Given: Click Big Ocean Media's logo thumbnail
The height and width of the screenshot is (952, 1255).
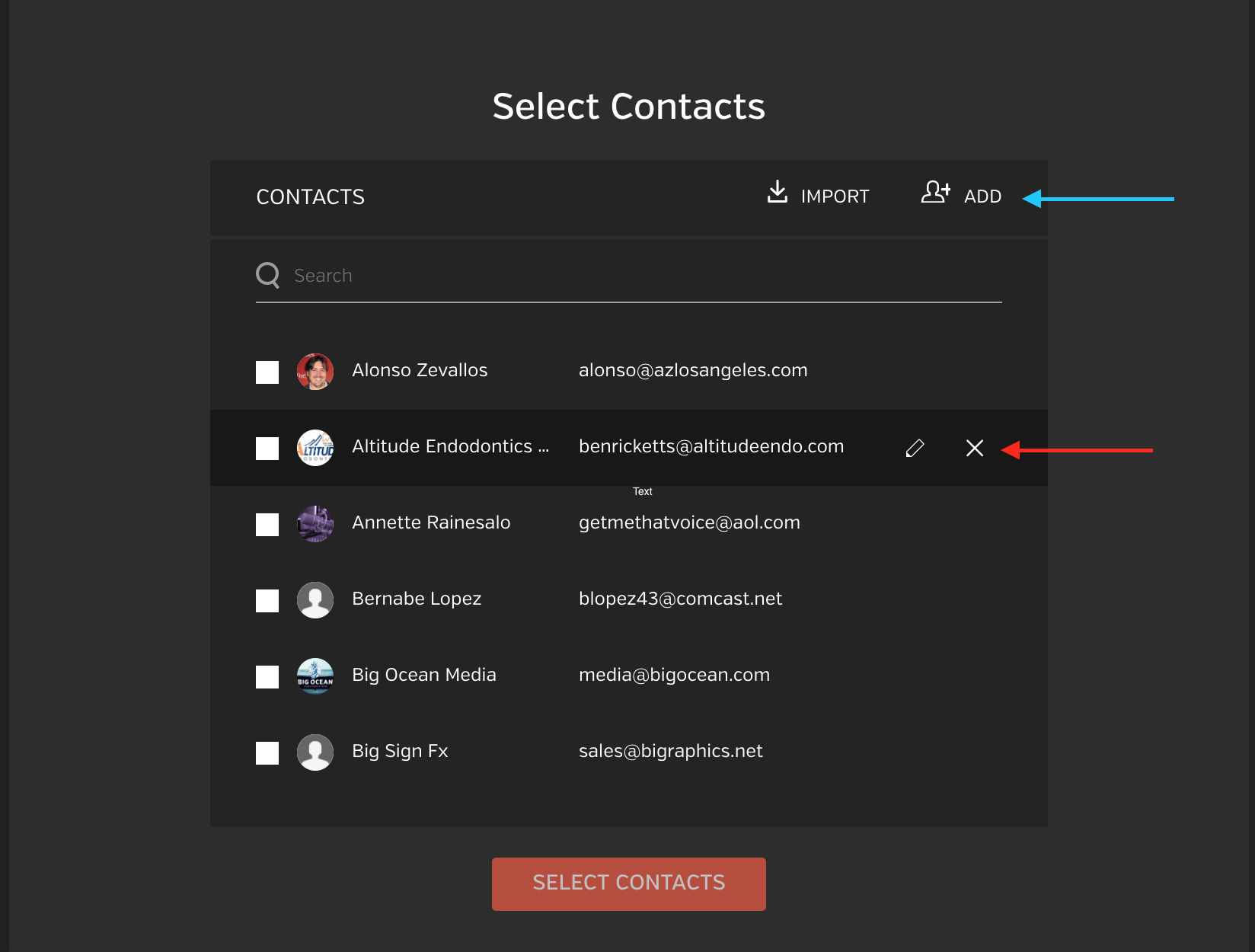Looking at the screenshot, I should (x=315, y=676).
